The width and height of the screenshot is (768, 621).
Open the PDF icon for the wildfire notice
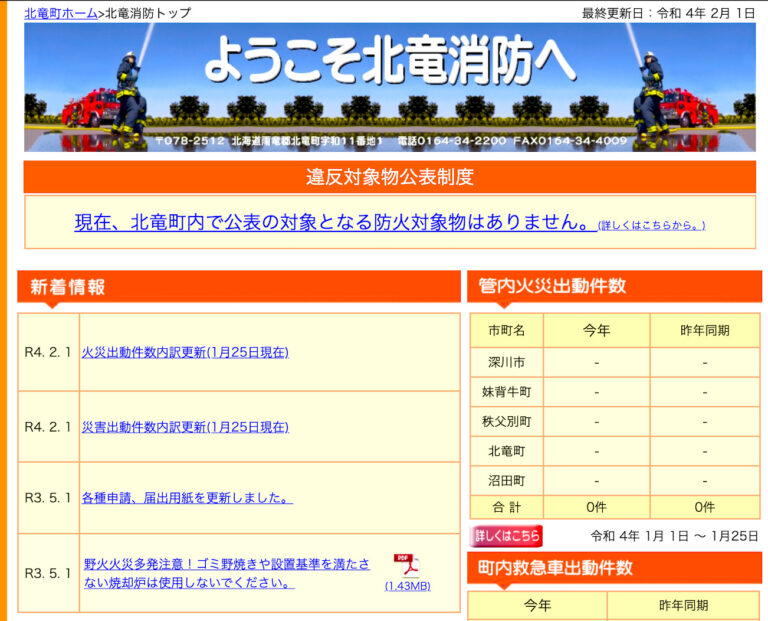pos(406,565)
